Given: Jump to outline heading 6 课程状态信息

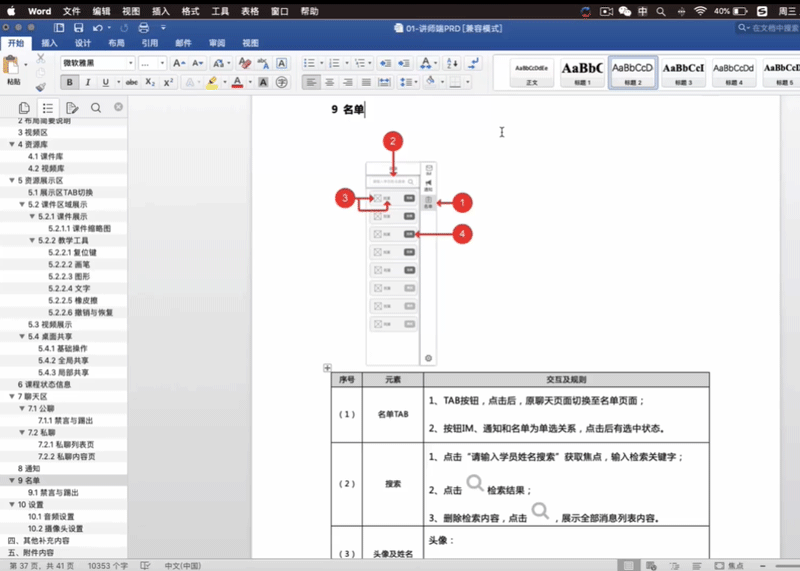Looking at the screenshot, I should click(44, 385).
